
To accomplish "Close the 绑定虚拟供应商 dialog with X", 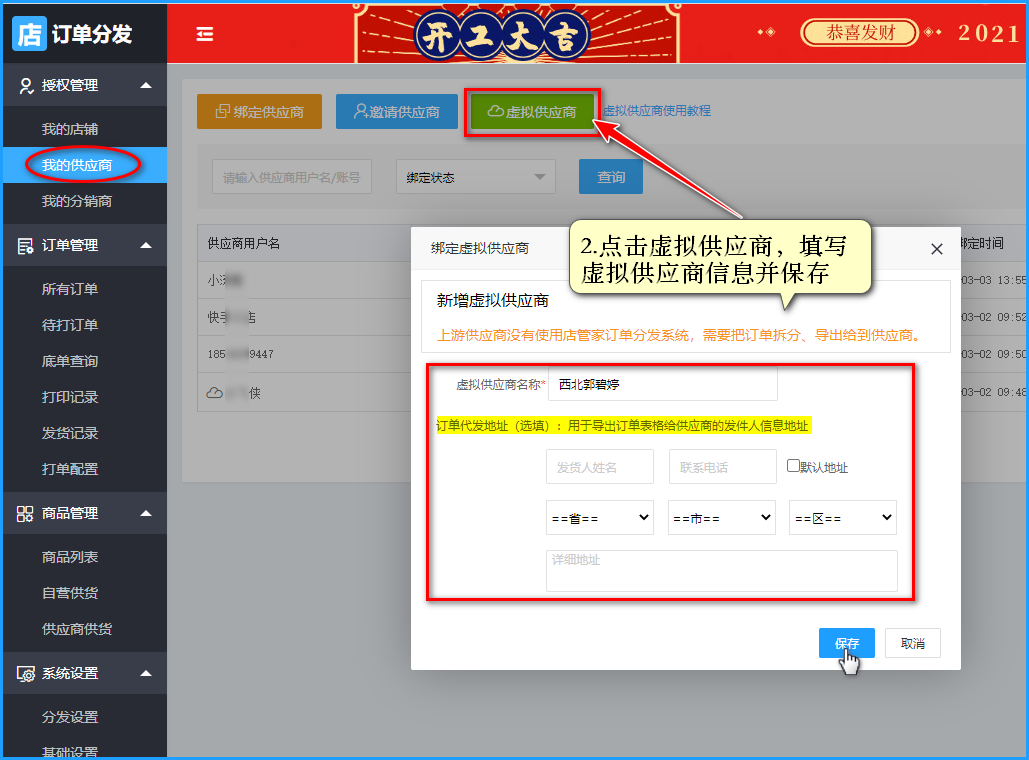I will click(936, 249).
